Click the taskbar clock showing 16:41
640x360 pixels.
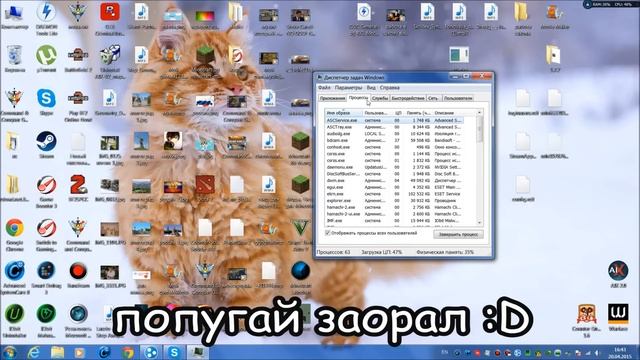[x=620, y=353]
